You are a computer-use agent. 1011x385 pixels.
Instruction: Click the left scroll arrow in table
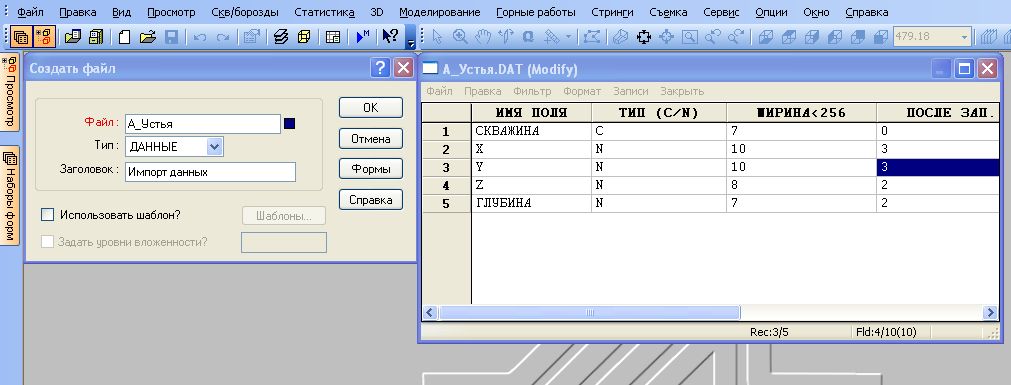pos(429,313)
